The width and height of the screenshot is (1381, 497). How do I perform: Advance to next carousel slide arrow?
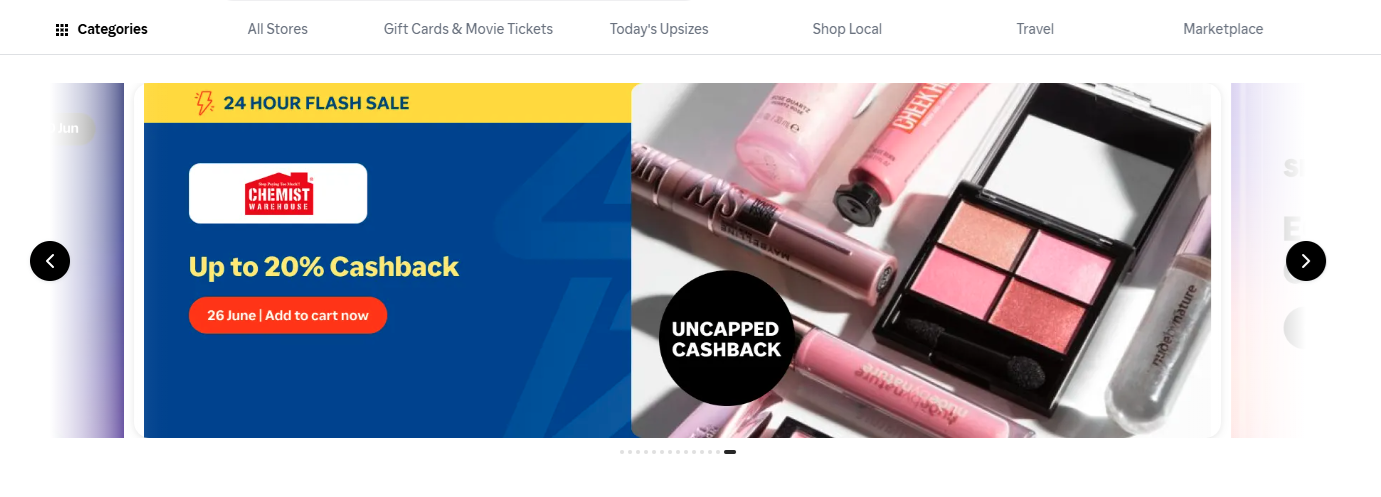pyautogui.click(x=1306, y=261)
